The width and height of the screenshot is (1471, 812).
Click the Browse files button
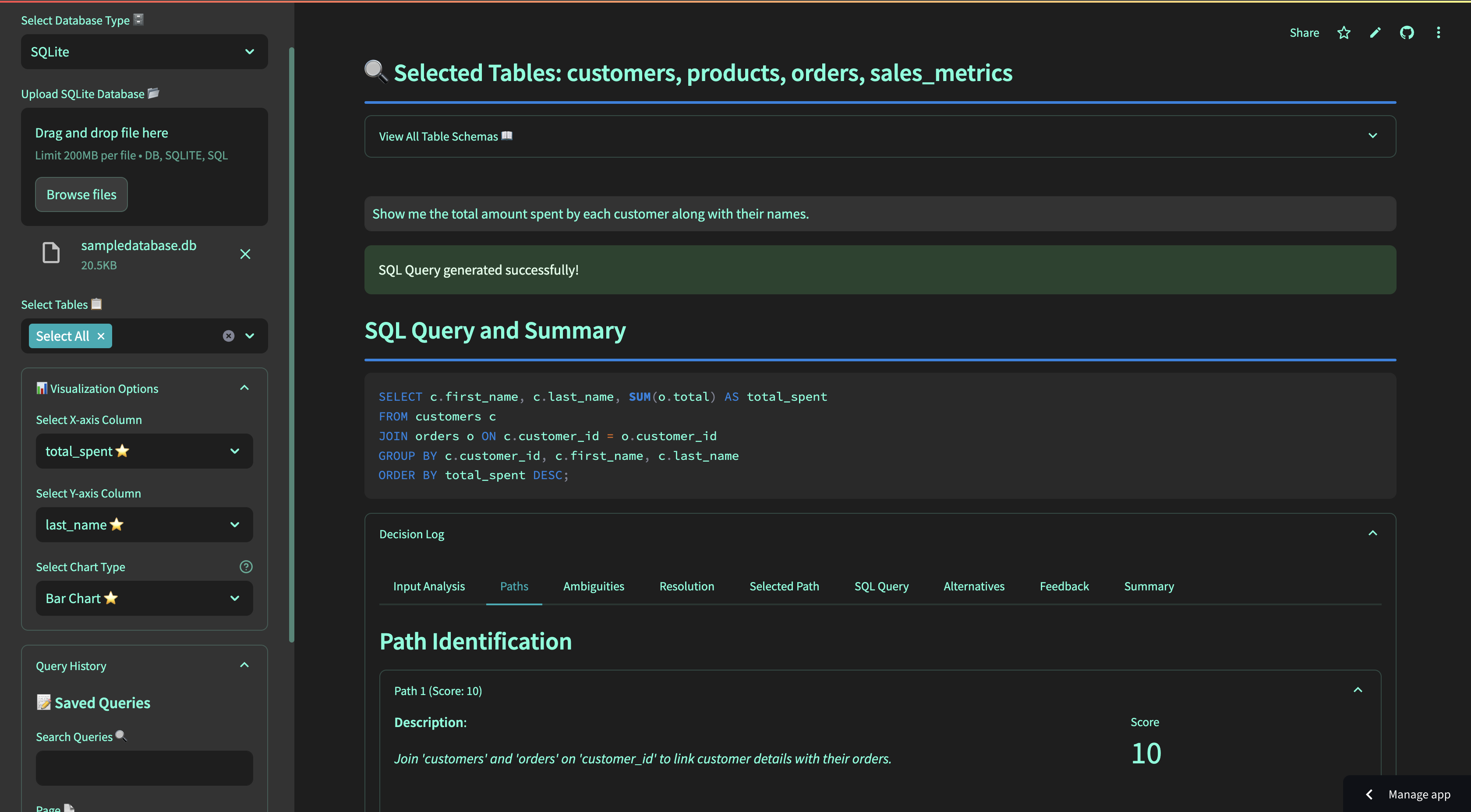(81, 195)
